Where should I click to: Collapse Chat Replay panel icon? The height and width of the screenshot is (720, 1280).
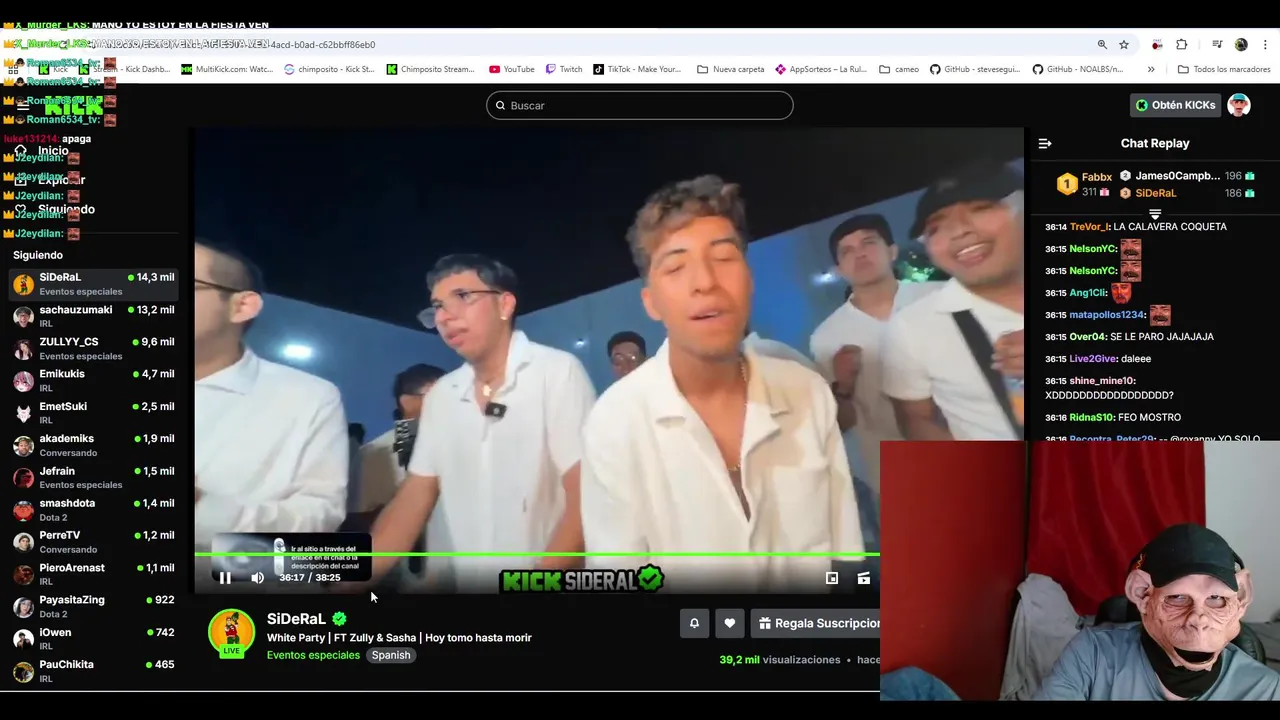pyautogui.click(x=1045, y=143)
